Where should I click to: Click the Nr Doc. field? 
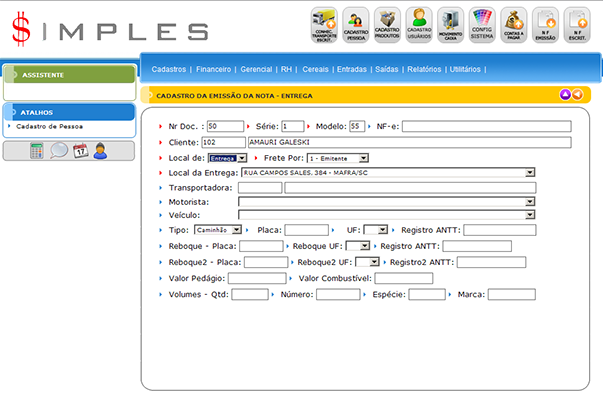pyautogui.click(x=225, y=126)
